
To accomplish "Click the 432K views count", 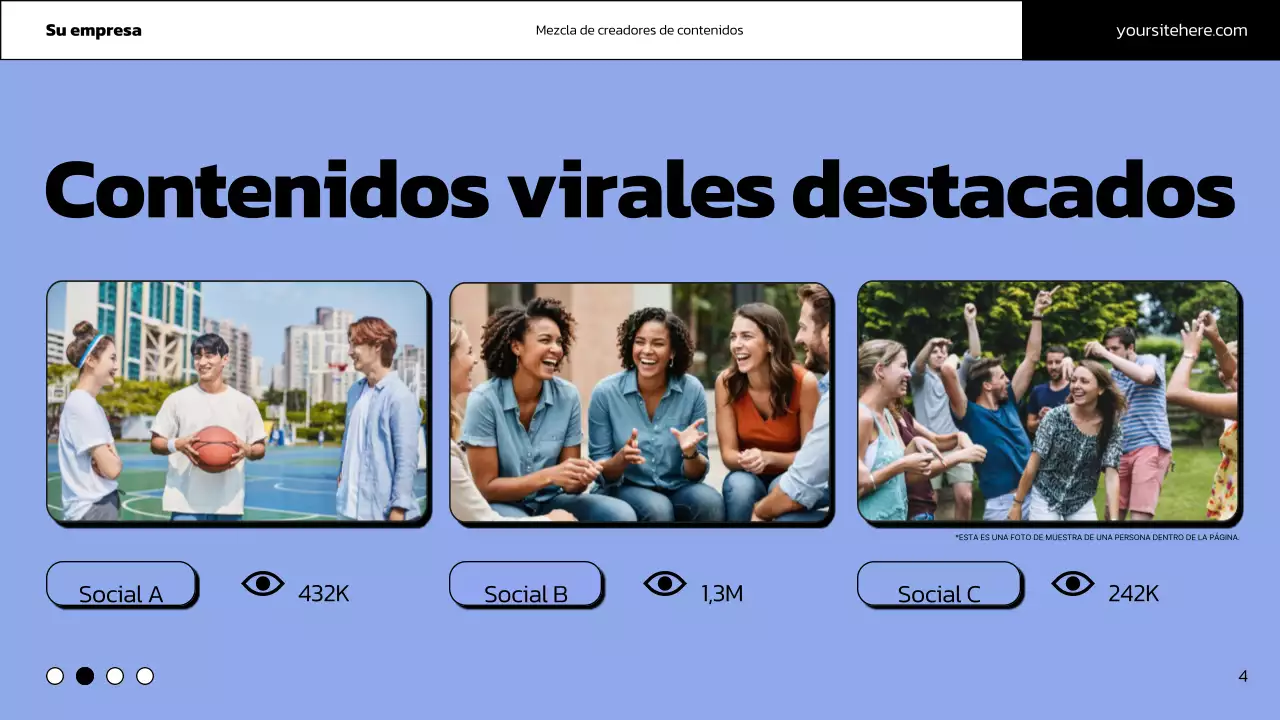I will 322,594.
